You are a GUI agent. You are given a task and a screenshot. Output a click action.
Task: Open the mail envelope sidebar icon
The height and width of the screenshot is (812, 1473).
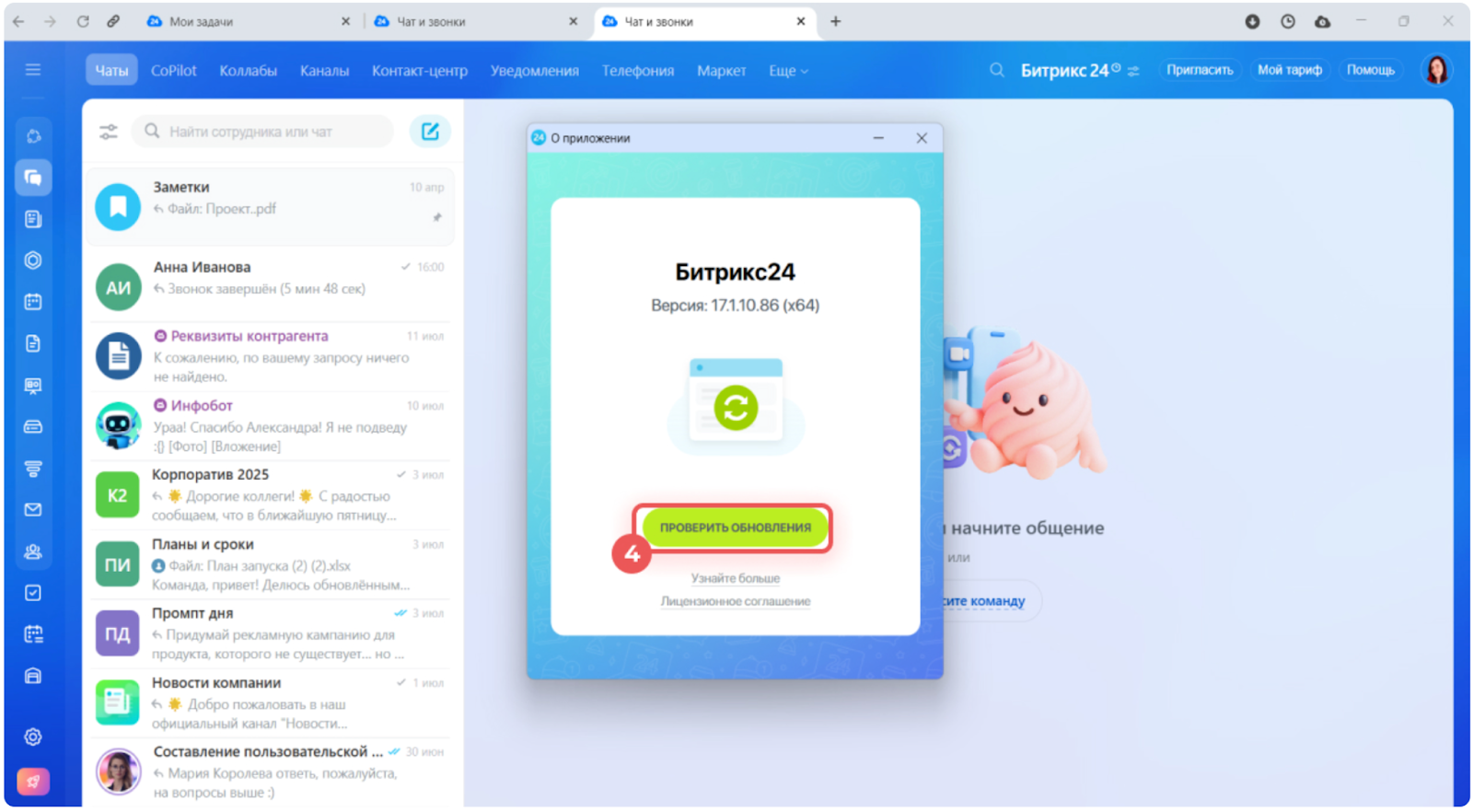33,510
